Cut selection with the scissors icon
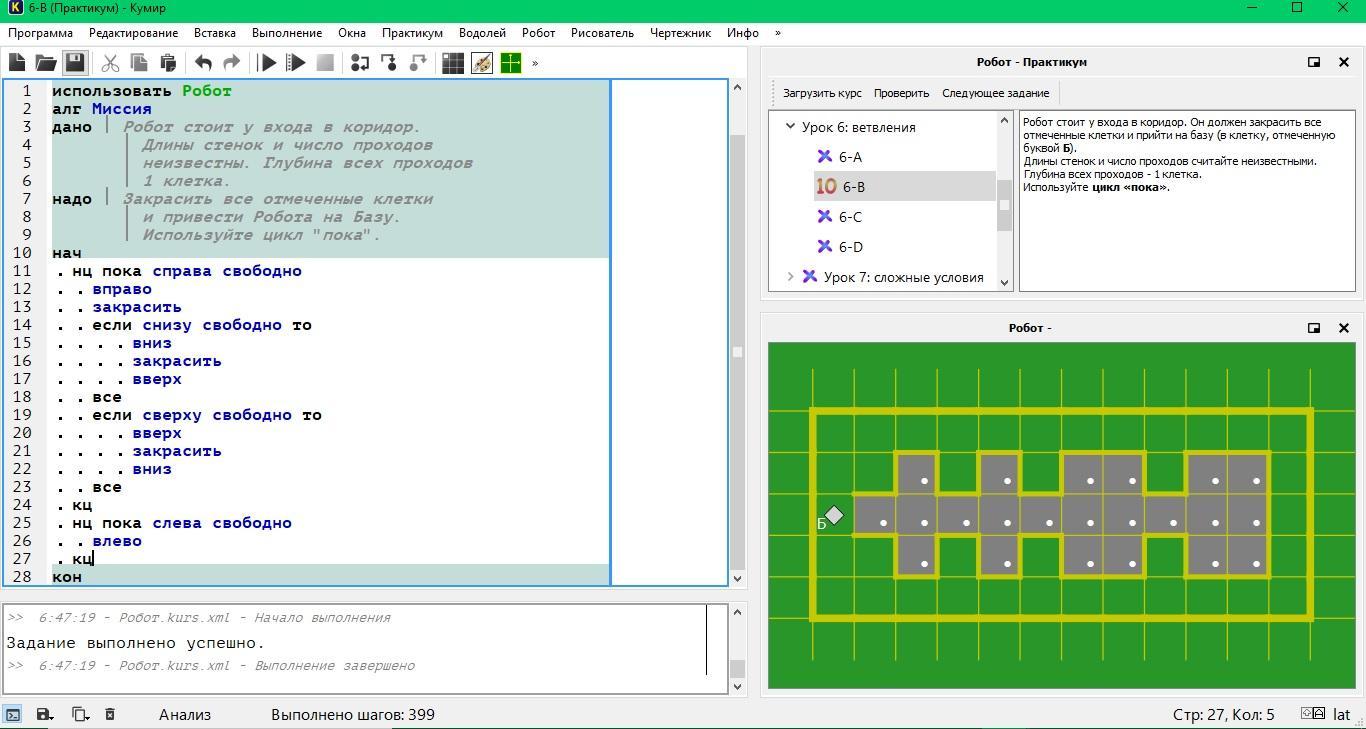The image size is (1366, 729). click(110, 63)
